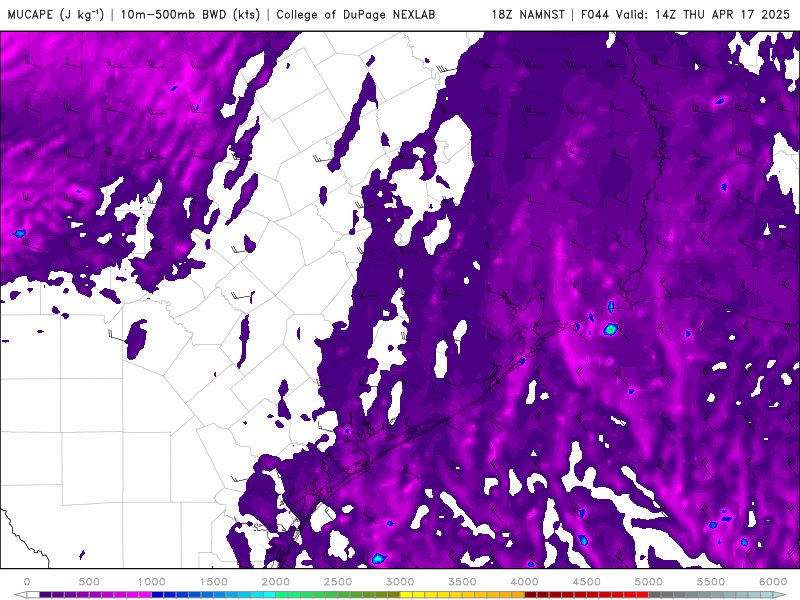
Task: Click the 1000 colorbar label
Action: click(151, 582)
